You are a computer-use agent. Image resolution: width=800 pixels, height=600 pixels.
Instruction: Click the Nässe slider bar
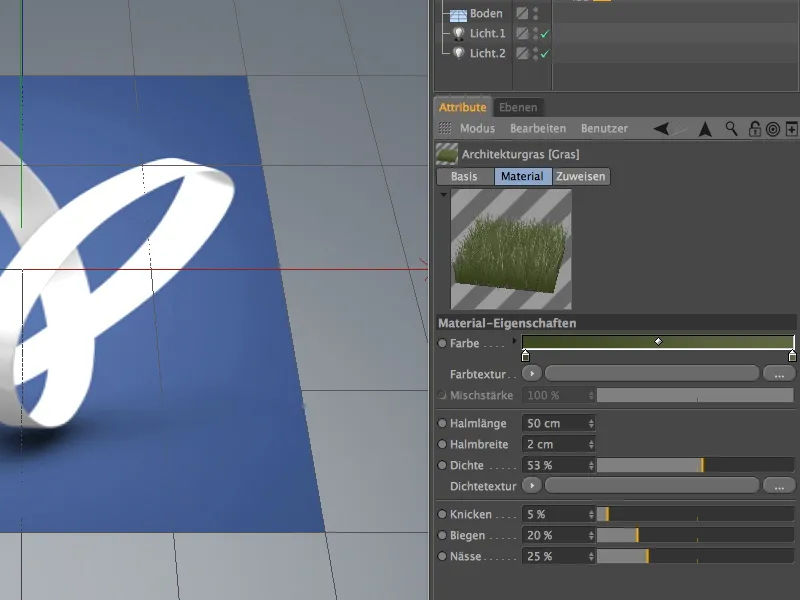coord(695,556)
